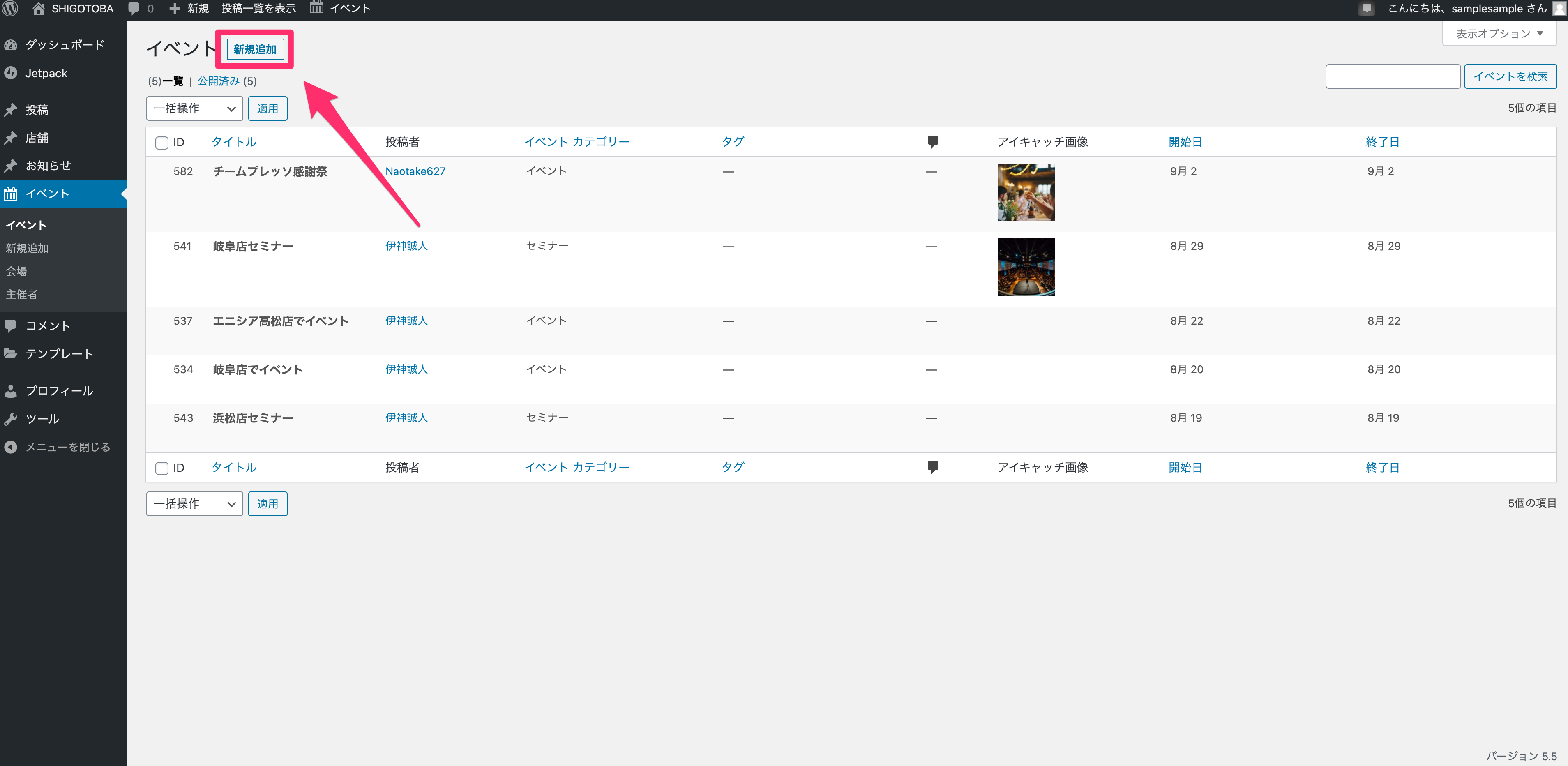Sort by イベント カテゴリー header
1568x766 pixels.
(576, 142)
